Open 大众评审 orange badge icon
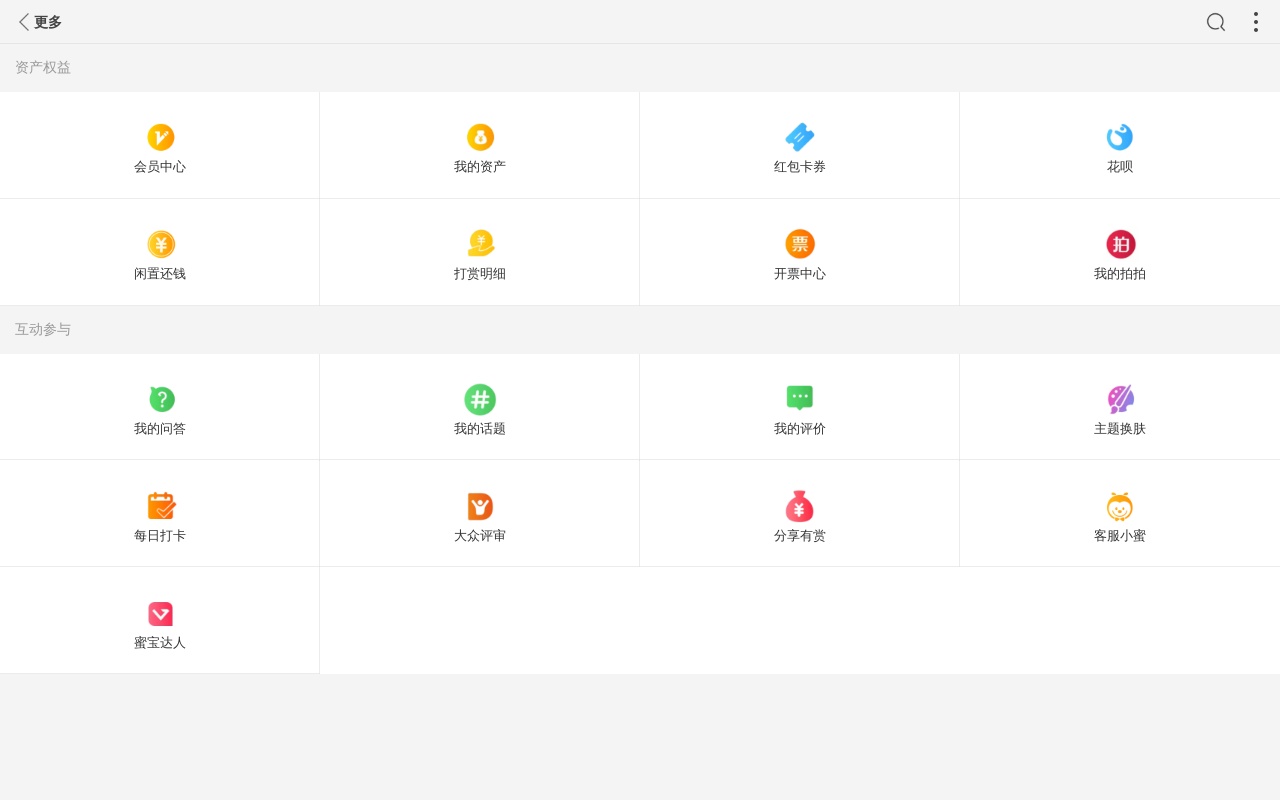 coord(480,506)
